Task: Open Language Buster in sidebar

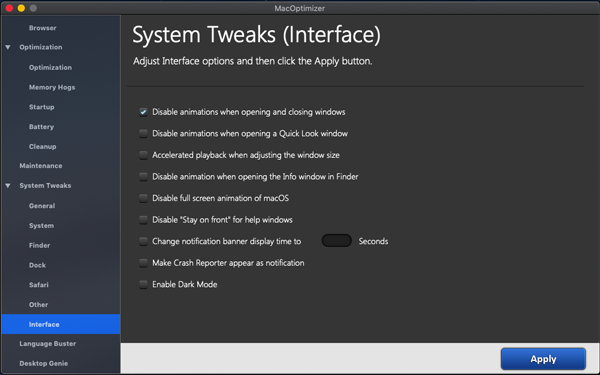Action: (48, 344)
